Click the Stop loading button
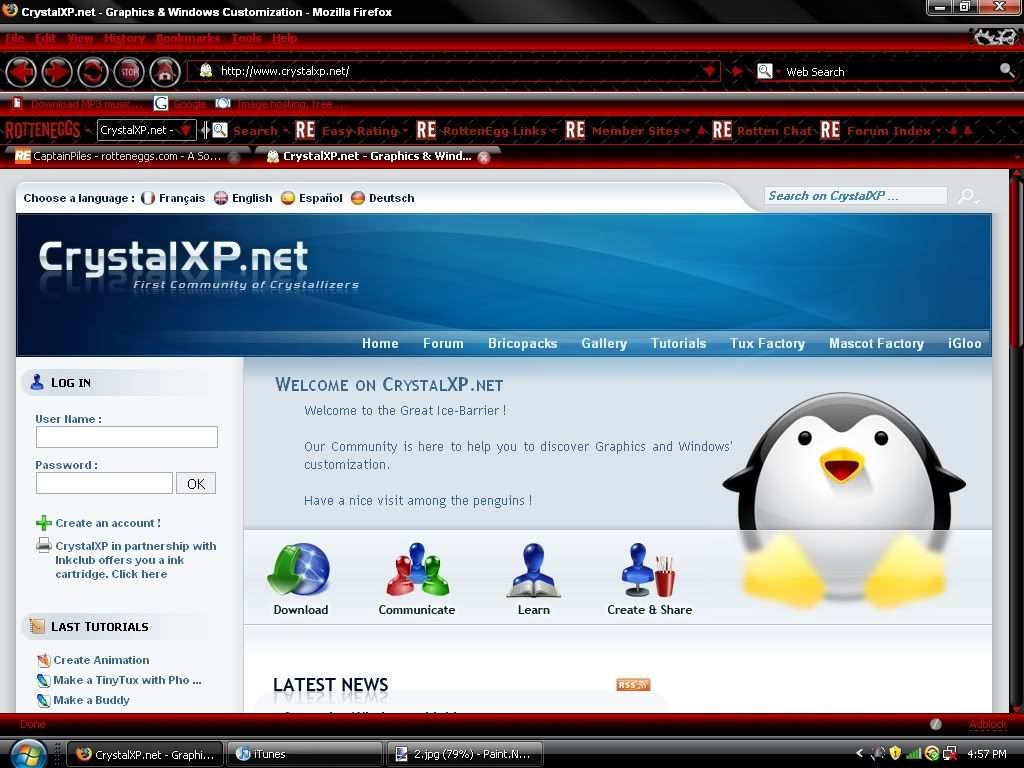The width and height of the screenshot is (1024, 768). tap(128, 72)
